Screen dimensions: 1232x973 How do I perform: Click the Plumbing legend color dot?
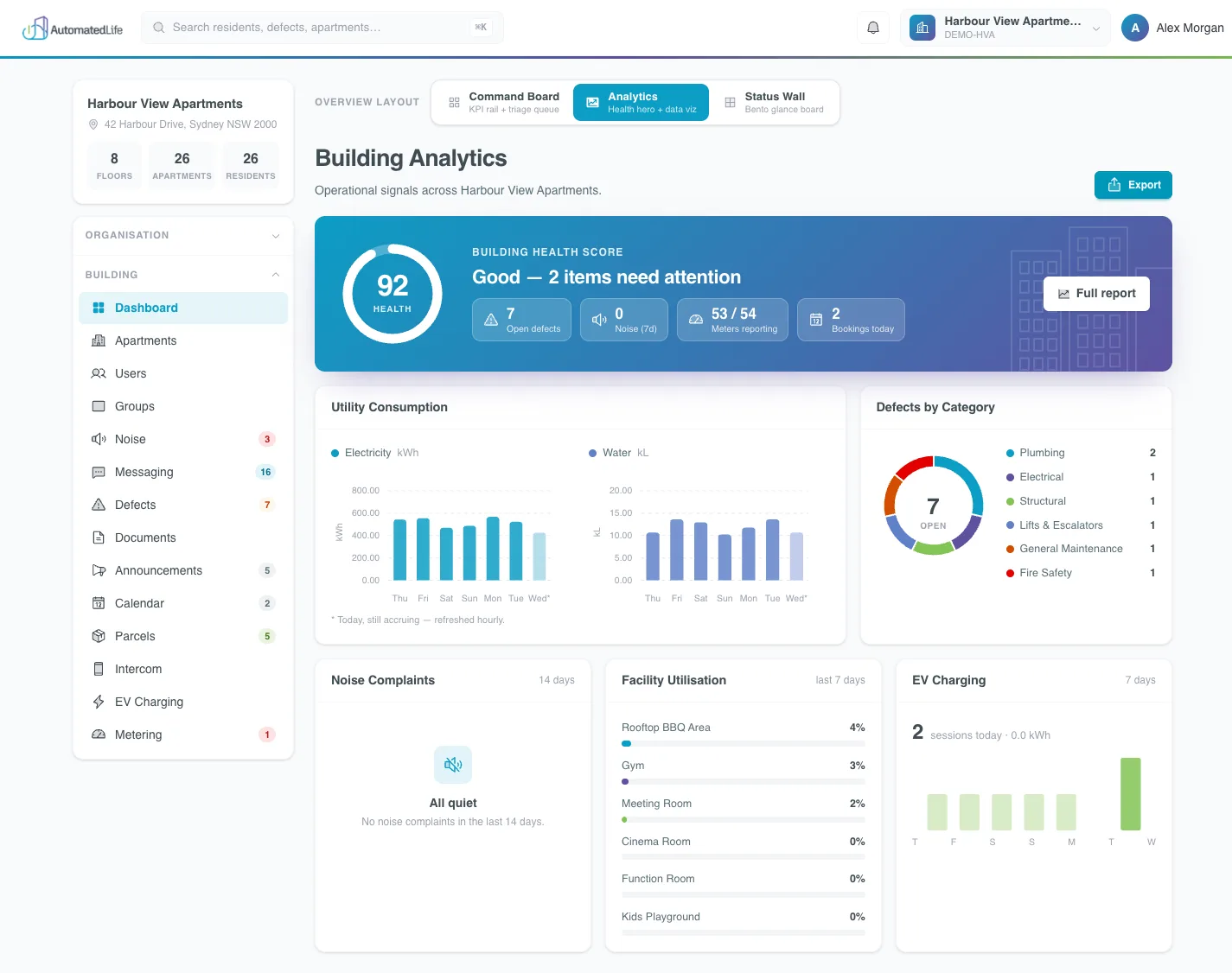(x=1010, y=453)
